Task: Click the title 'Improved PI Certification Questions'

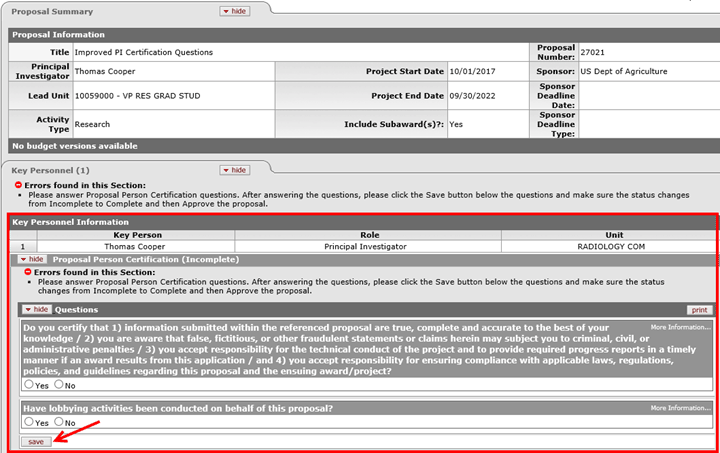Action: point(144,52)
